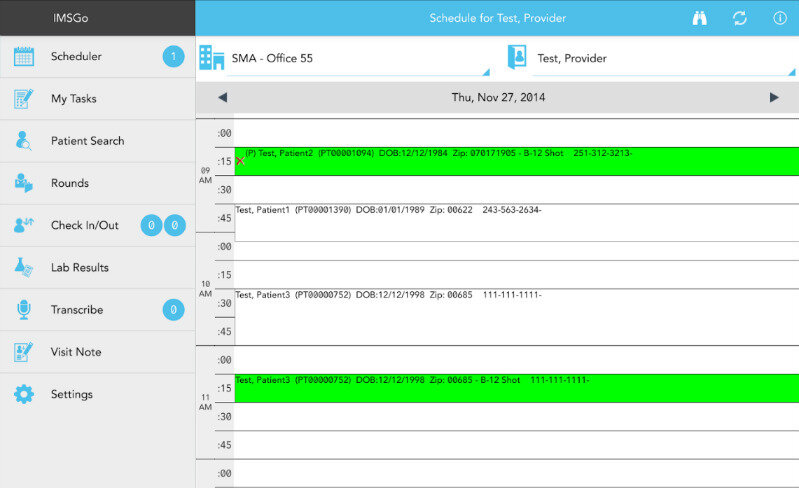Go to previous day arrow
The image size is (799, 488).
222,97
